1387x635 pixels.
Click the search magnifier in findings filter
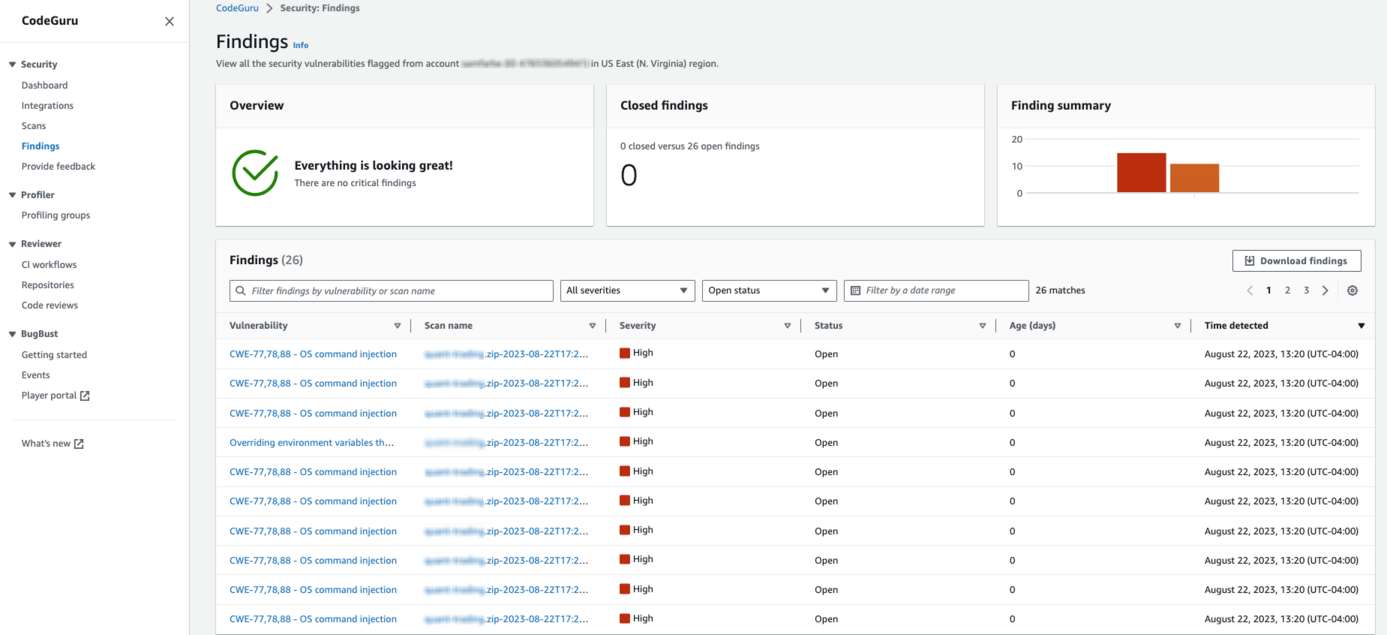(240, 291)
